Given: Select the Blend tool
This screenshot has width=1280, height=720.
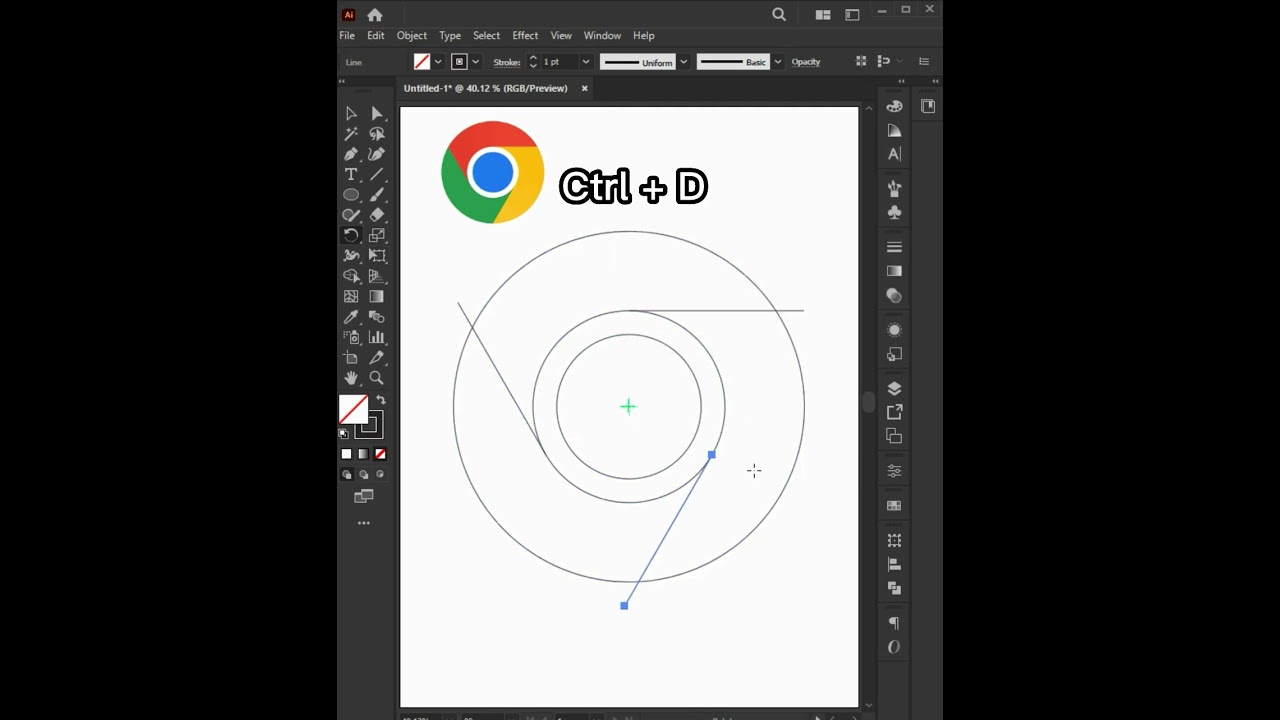Looking at the screenshot, I should point(377,317).
